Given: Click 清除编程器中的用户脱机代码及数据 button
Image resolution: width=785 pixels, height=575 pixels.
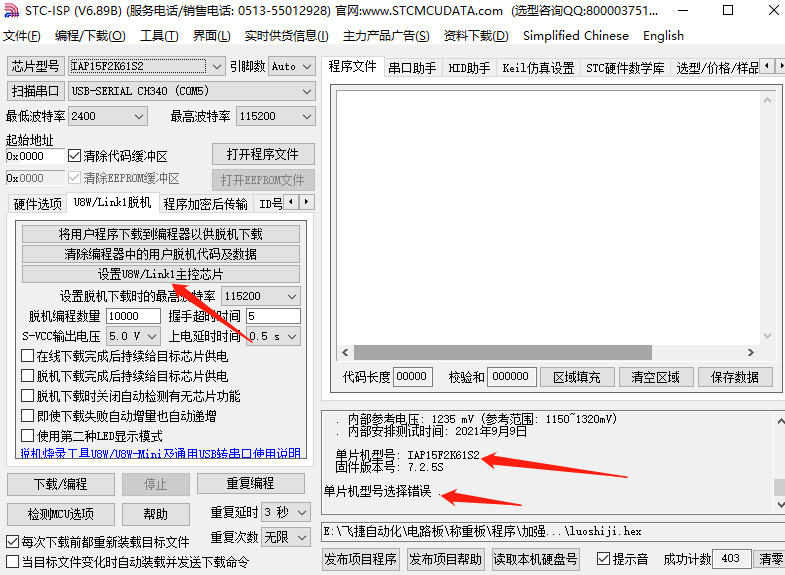Looking at the screenshot, I should point(161,254).
